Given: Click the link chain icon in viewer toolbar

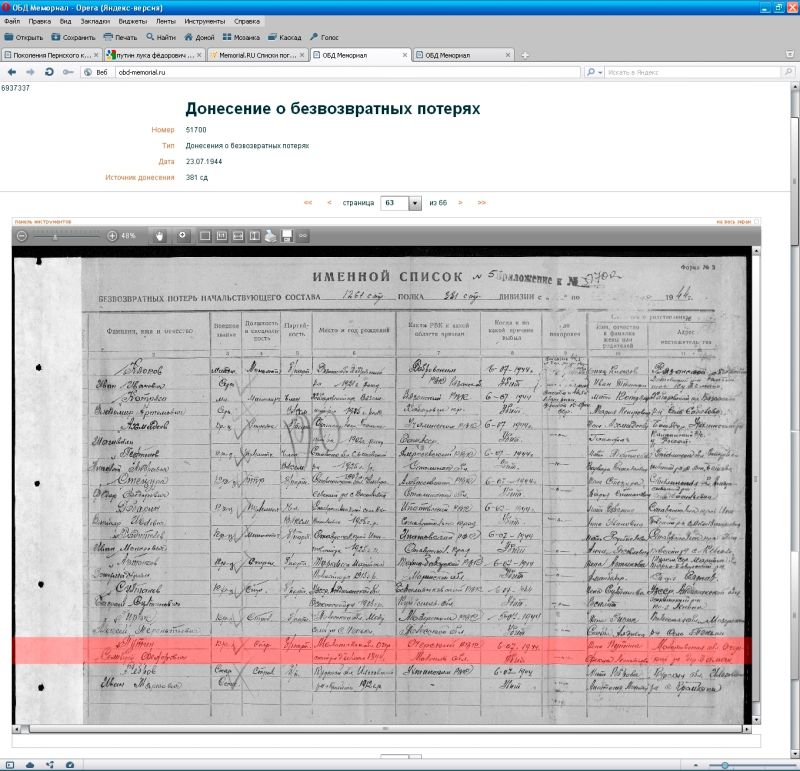Looking at the screenshot, I should (x=302, y=236).
